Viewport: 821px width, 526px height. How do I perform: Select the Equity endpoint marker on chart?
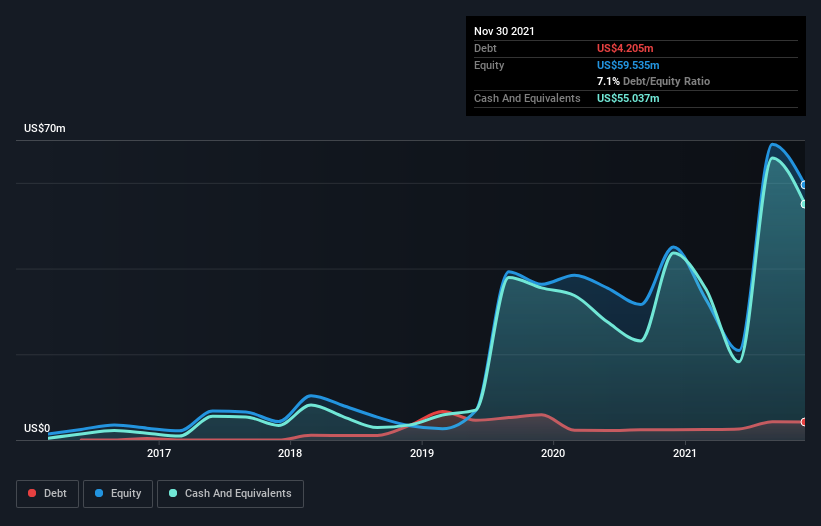(804, 185)
